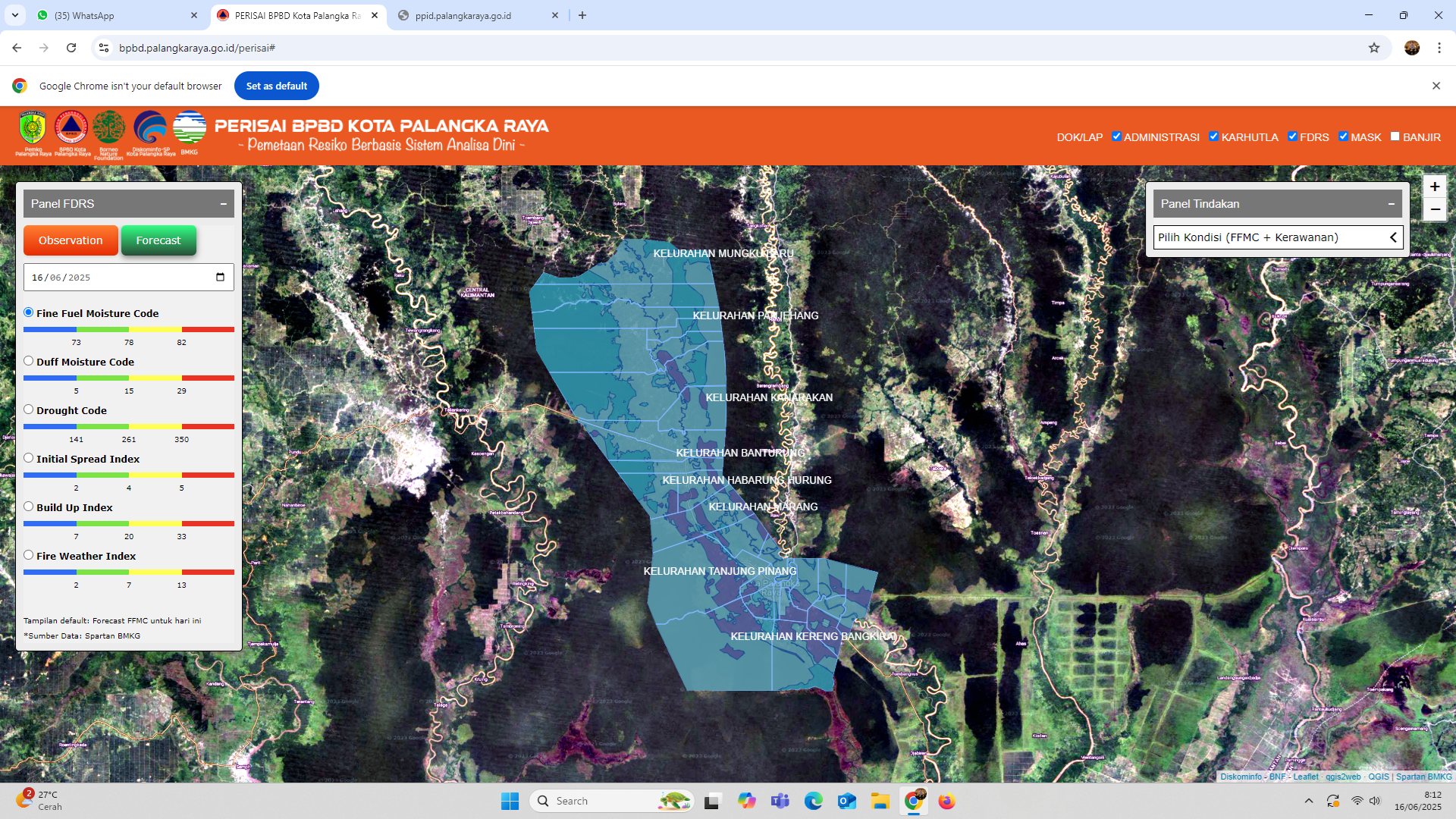Select the Fire Weather Index radio option
The image size is (1456, 819).
click(x=29, y=555)
